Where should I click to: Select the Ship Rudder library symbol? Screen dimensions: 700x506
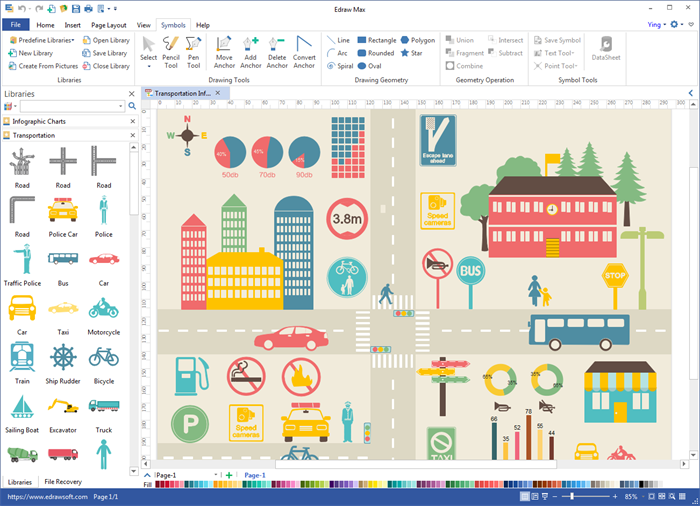coord(63,358)
